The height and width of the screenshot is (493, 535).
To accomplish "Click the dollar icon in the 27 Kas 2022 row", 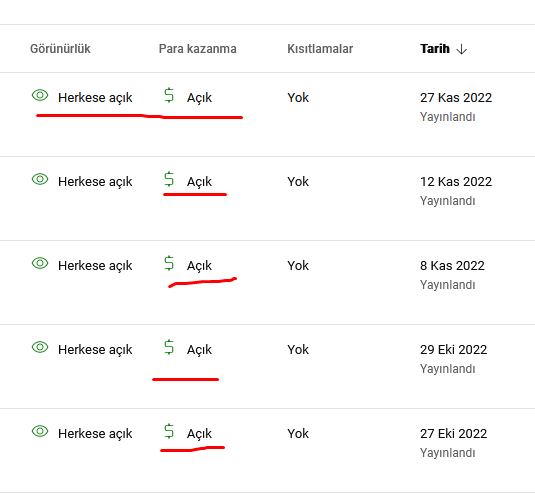I will tap(169, 95).
